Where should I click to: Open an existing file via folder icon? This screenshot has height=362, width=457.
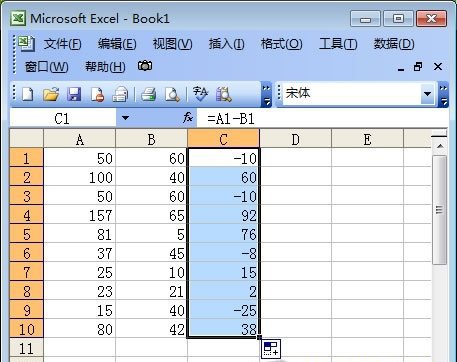pyautogui.click(x=51, y=94)
